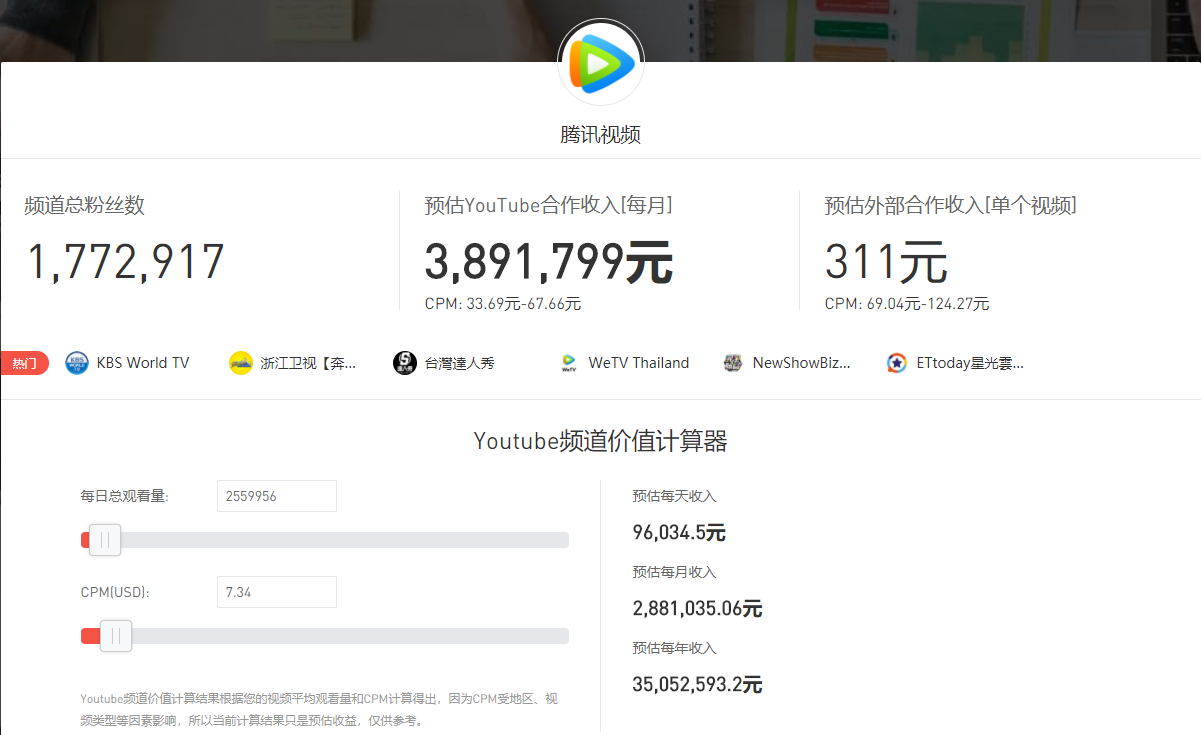Click the 腾讯视频 channel avatar icon
Screen dimensions: 1201x735
pyautogui.click(x=600, y=61)
